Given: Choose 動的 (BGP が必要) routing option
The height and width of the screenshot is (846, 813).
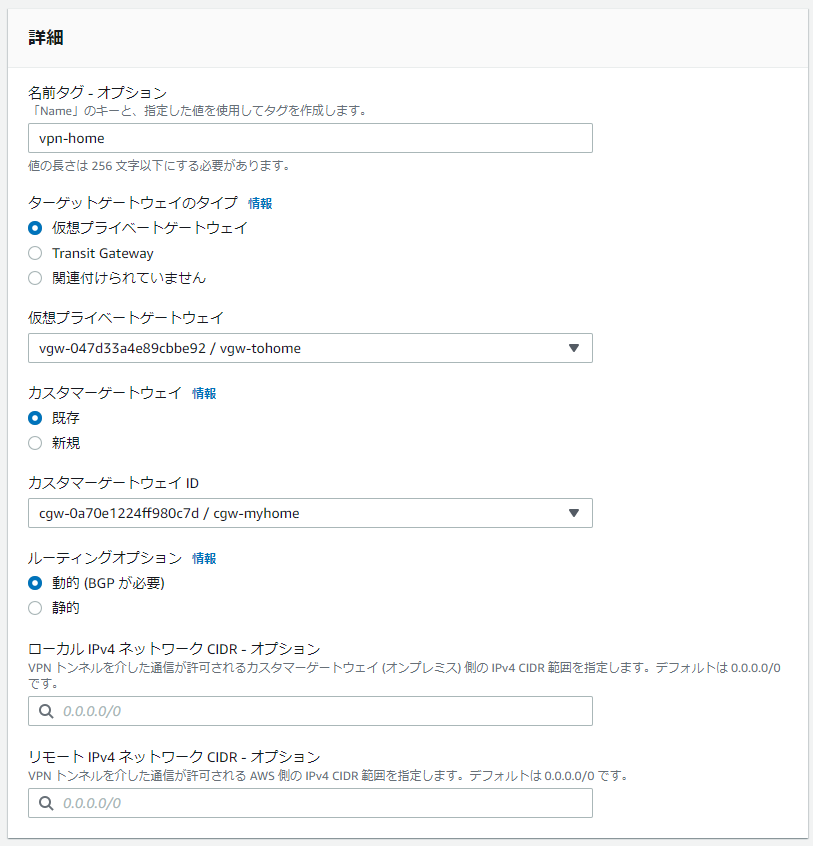Looking at the screenshot, I should tap(36, 583).
